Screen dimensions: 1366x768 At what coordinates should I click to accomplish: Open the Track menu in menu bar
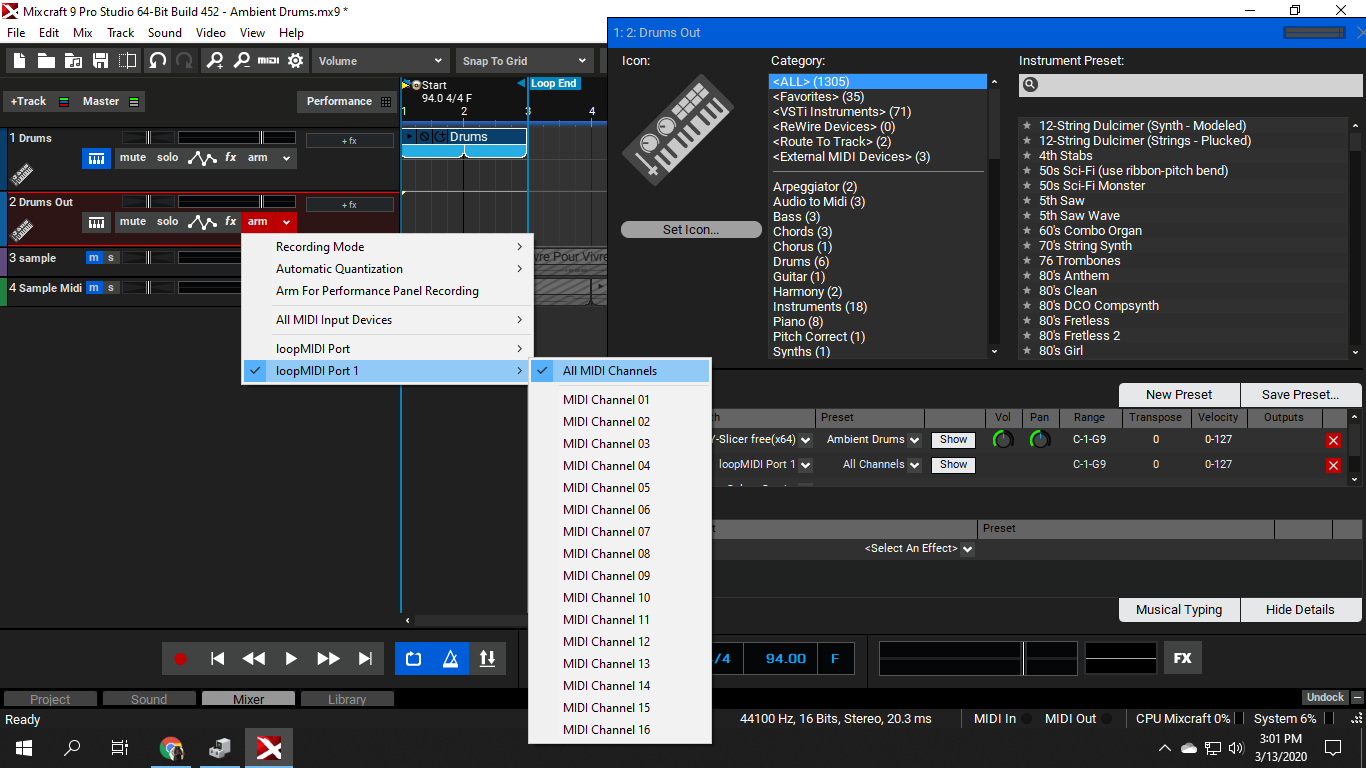pos(121,33)
